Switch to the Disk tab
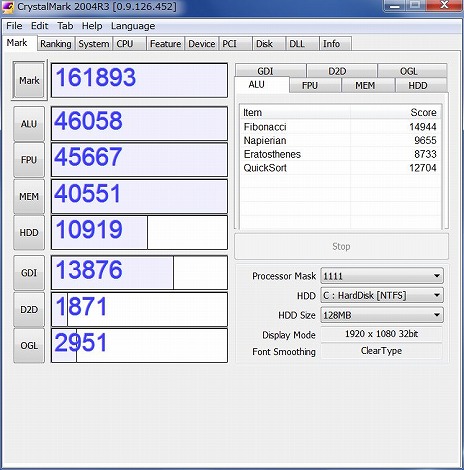 (269, 44)
